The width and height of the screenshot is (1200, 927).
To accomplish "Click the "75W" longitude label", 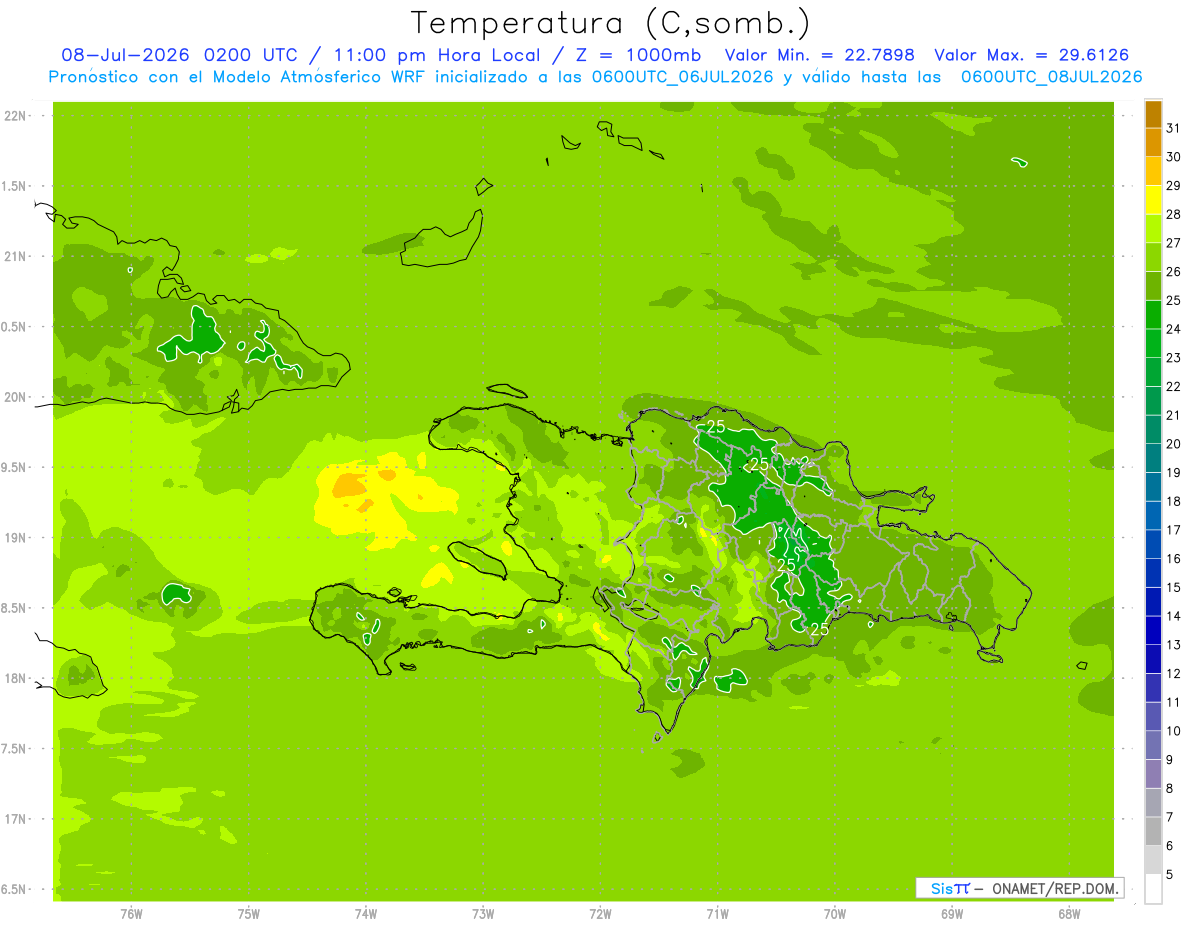I will point(248,913).
